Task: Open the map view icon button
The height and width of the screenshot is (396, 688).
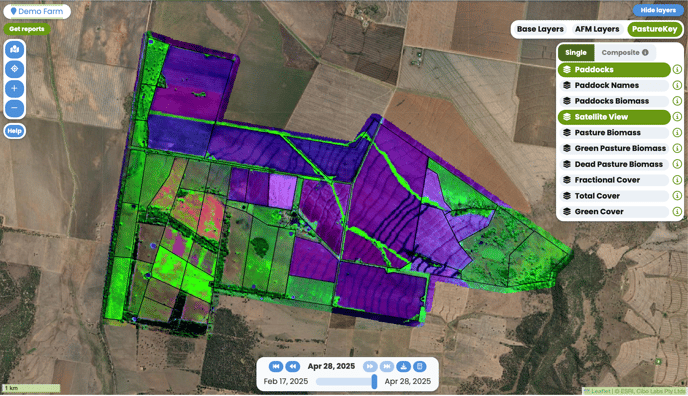Action: (14, 49)
